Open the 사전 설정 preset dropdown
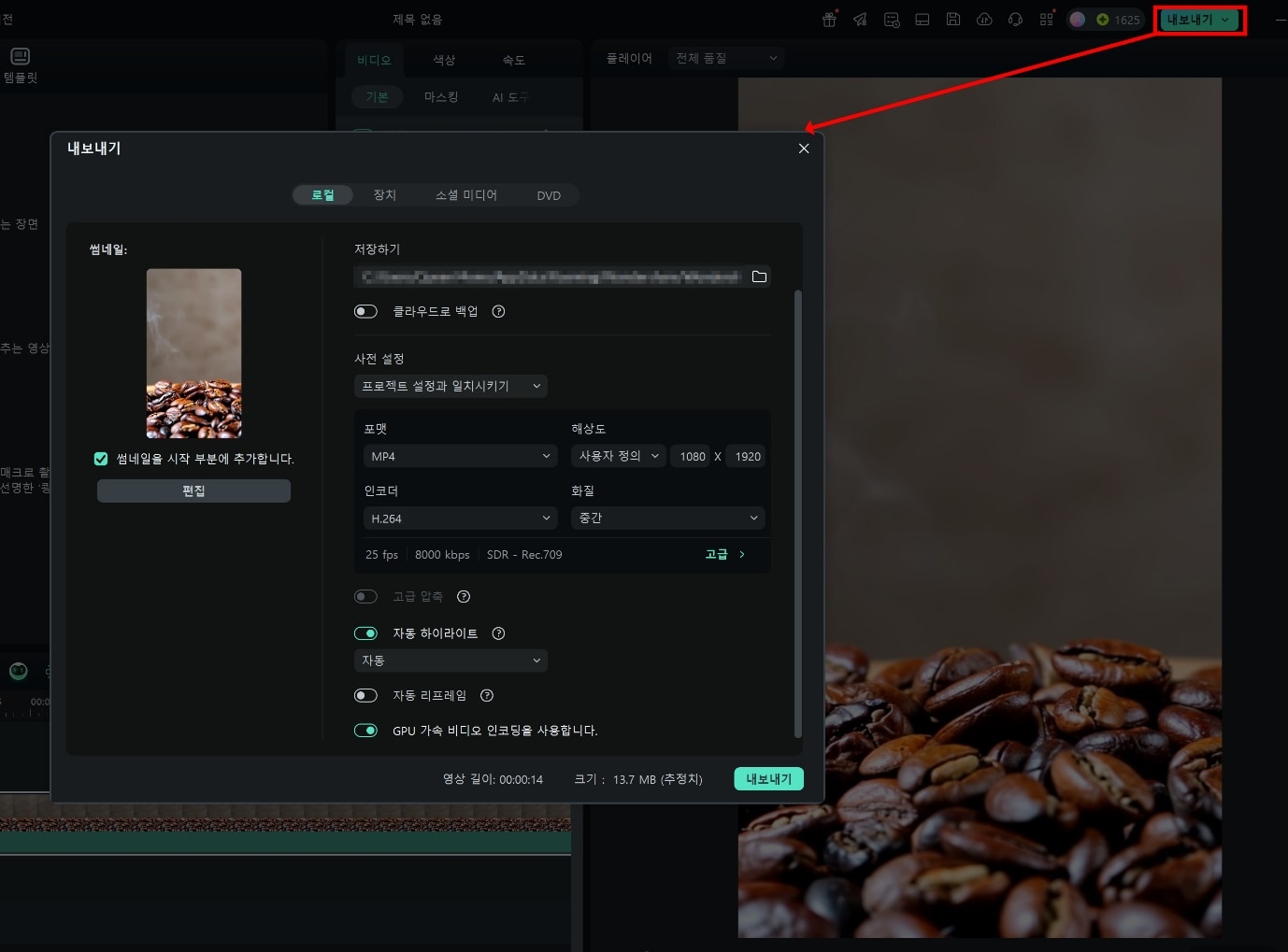 (x=451, y=386)
